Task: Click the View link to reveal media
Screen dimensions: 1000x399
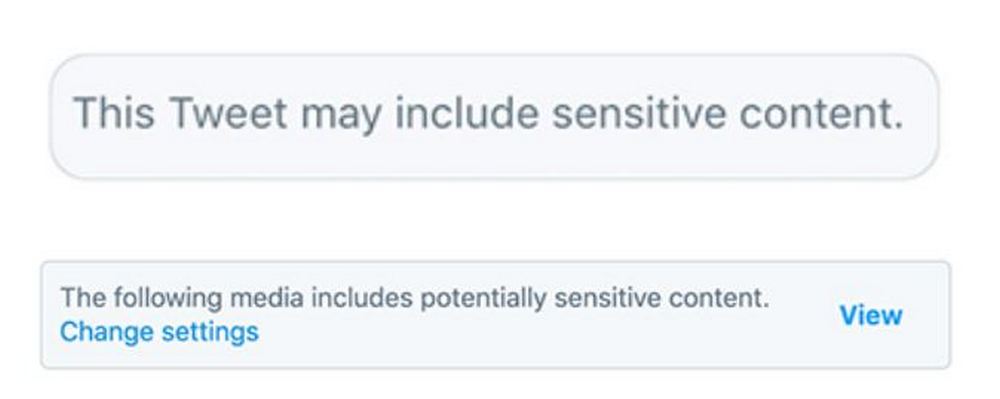Action: (x=871, y=315)
